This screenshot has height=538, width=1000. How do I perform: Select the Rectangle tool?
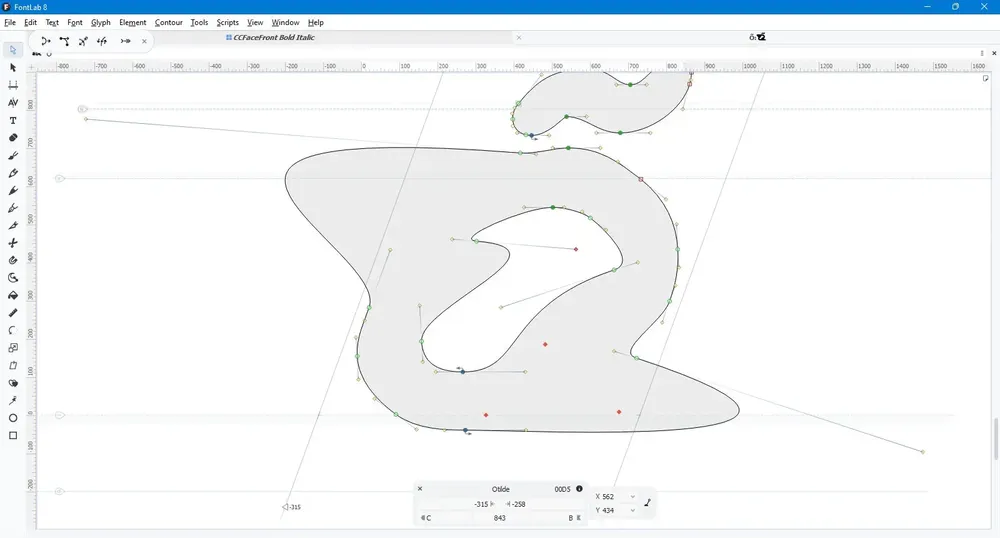click(13, 435)
